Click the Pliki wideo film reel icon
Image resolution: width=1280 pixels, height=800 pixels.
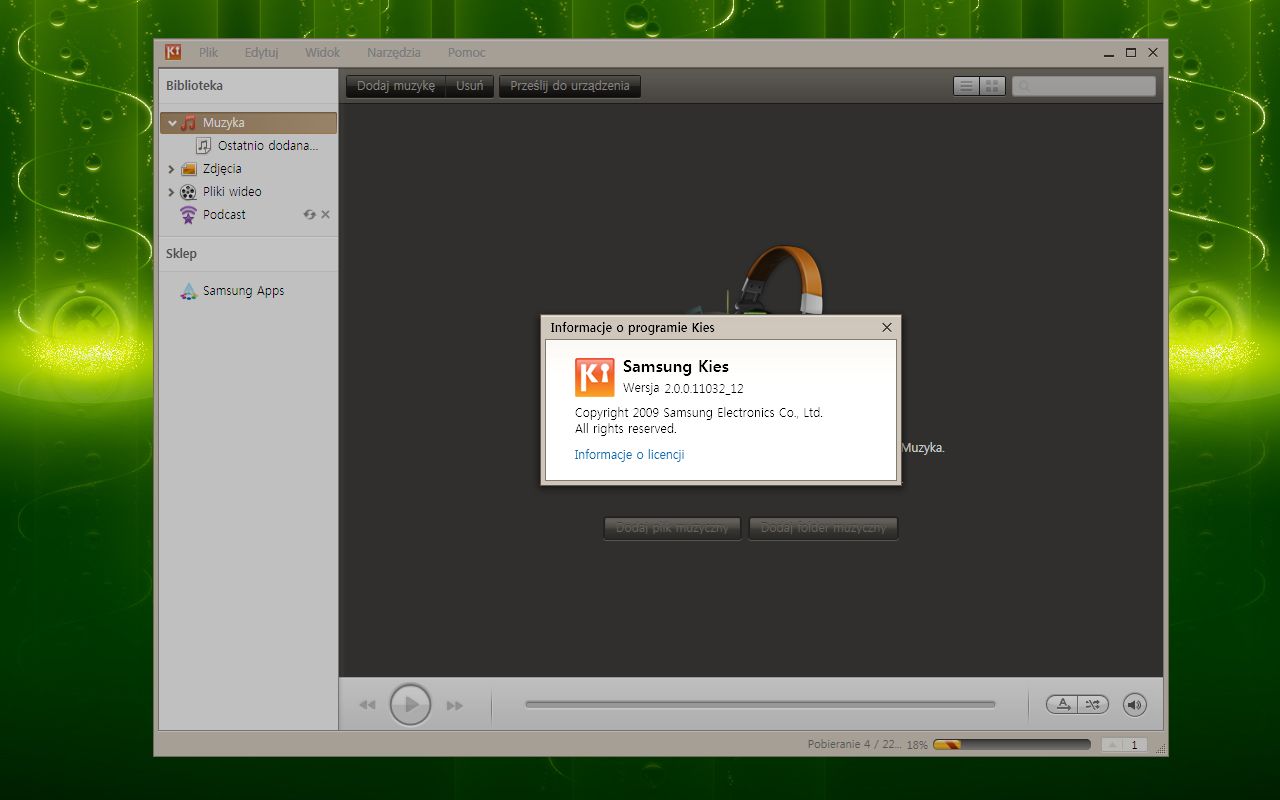[x=188, y=192]
